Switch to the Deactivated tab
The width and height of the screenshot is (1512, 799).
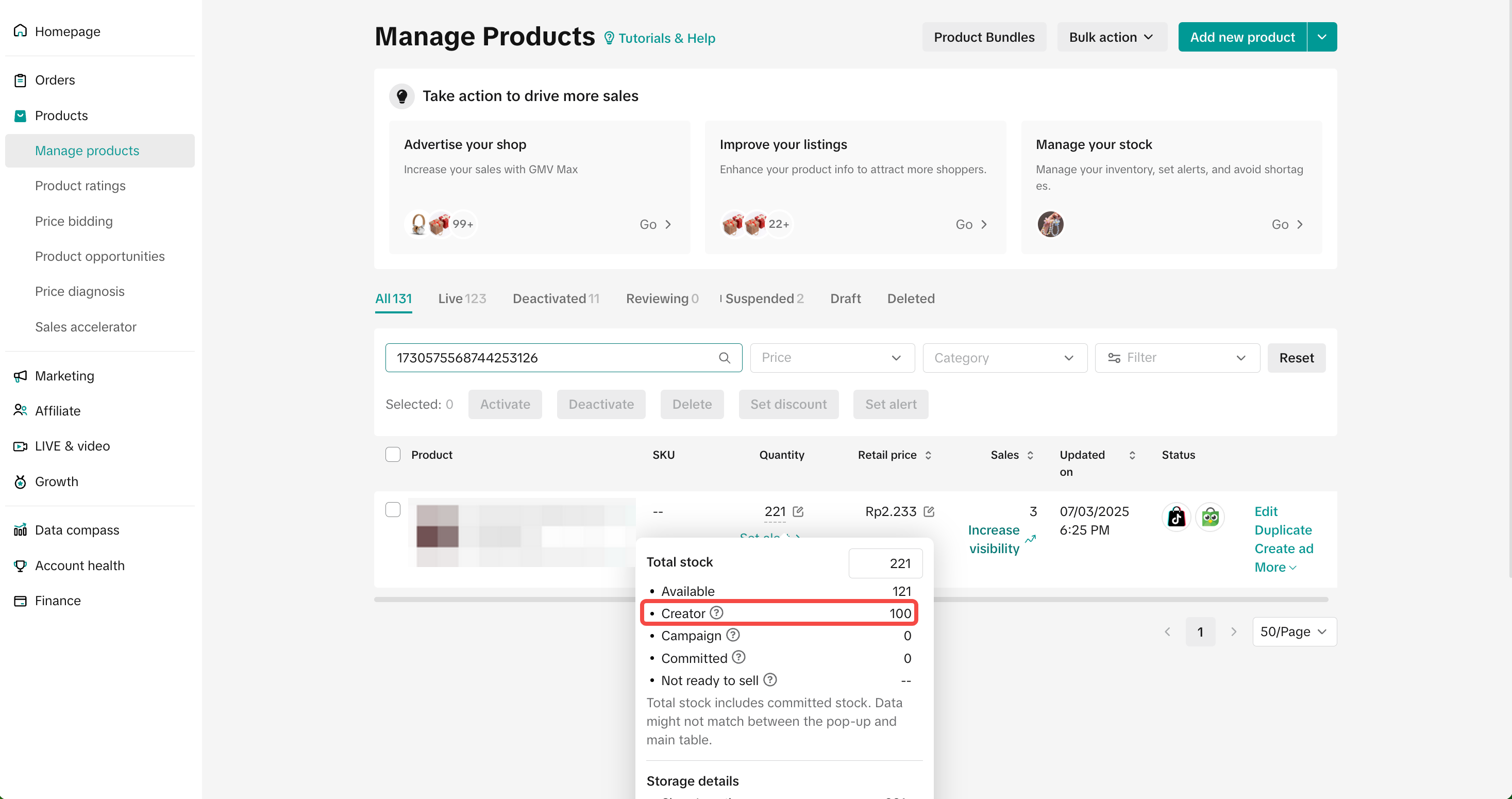555,298
